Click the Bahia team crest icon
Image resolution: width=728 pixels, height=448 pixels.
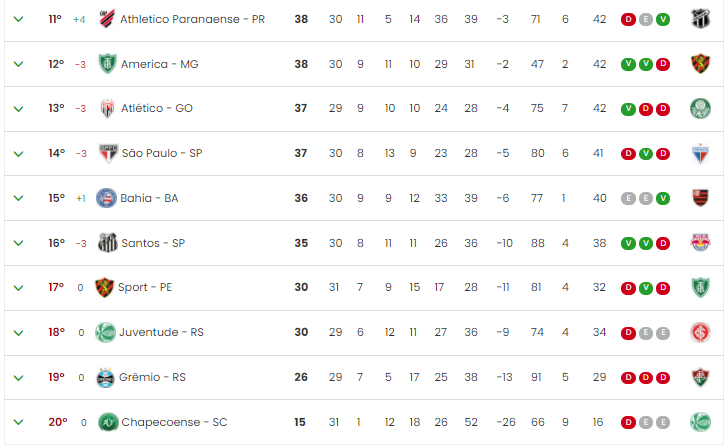pos(106,198)
